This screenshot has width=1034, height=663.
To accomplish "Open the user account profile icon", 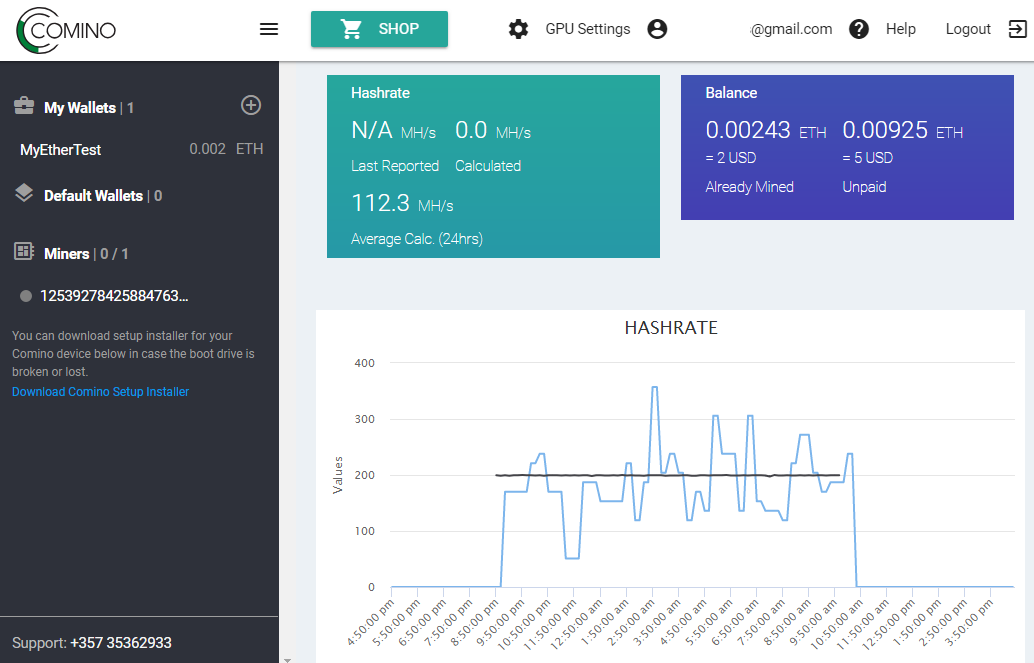I will coord(657,29).
